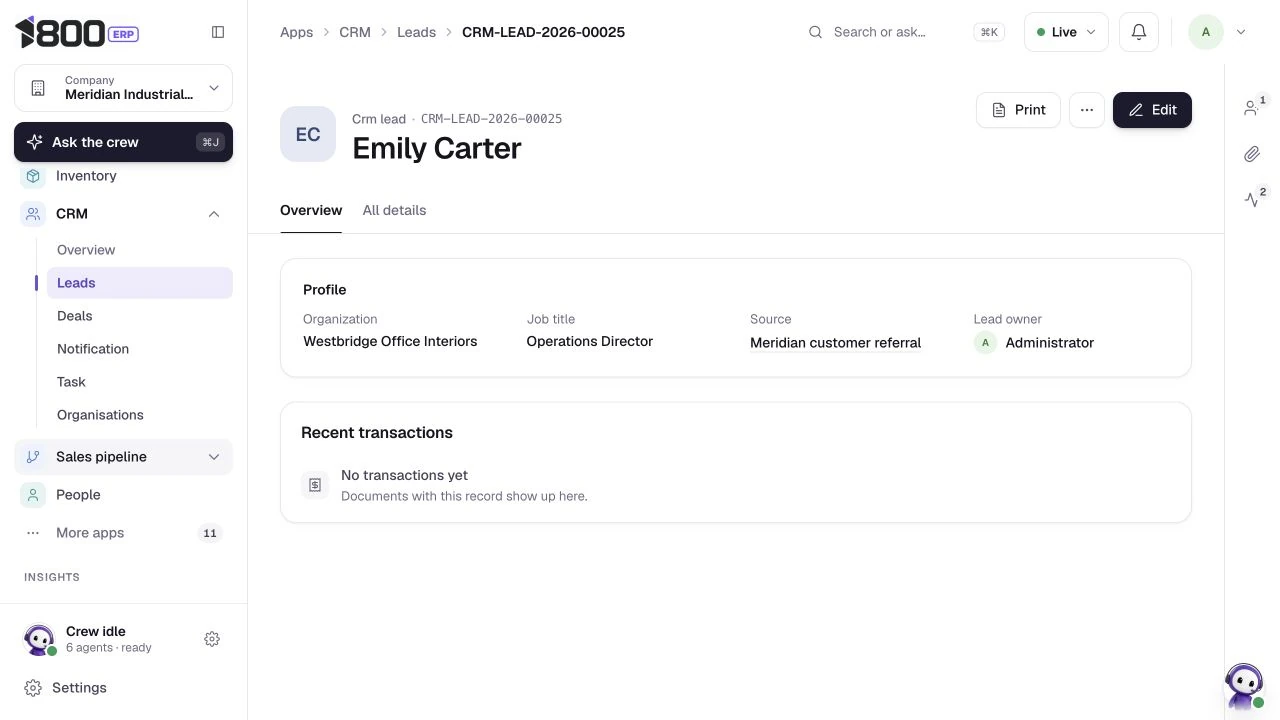Open the followers icon in right rail
The width and height of the screenshot is (1280, 720).
click(1252, 108)
